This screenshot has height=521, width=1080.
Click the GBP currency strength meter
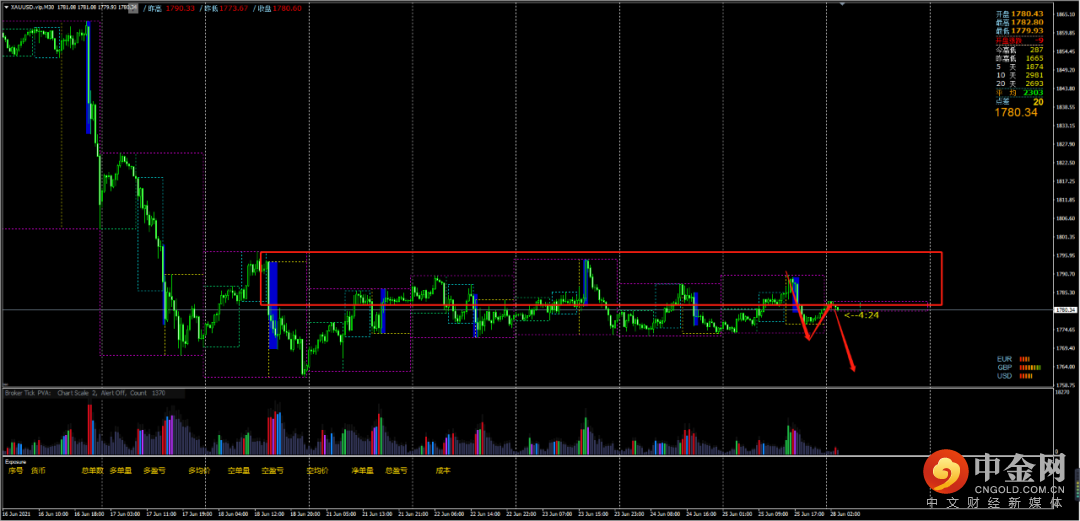click(1019, 367)
